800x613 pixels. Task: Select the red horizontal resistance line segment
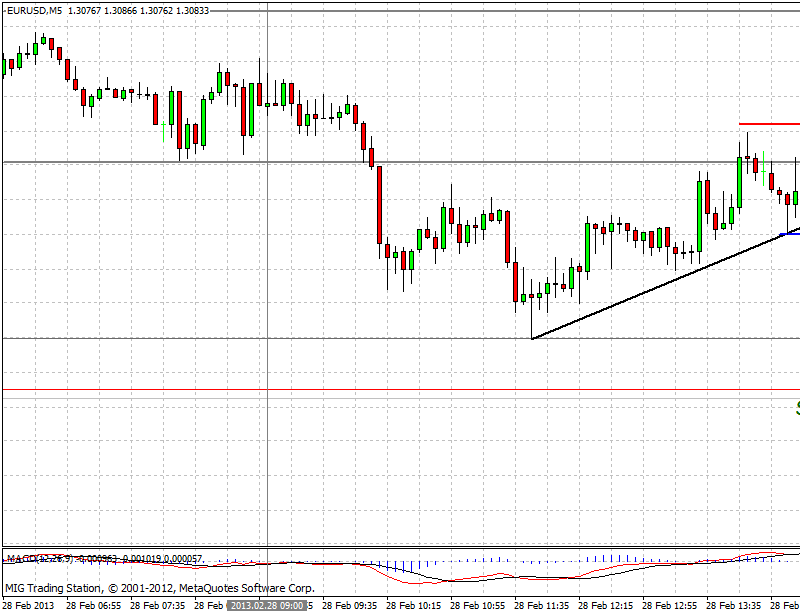click(x=769, y=124)
